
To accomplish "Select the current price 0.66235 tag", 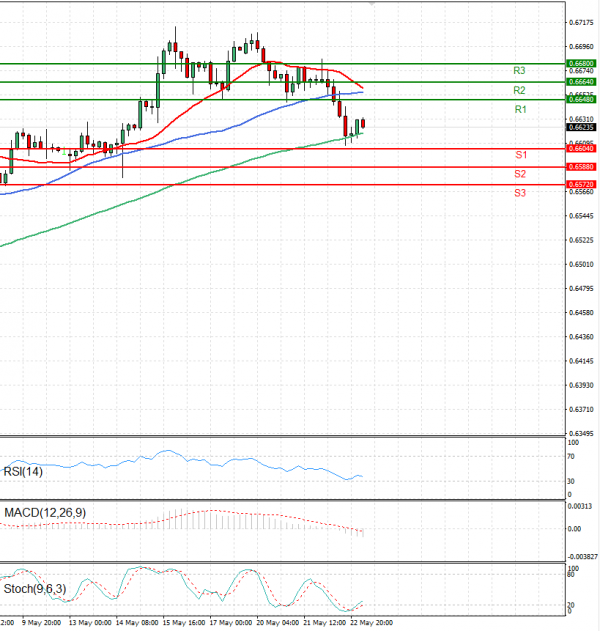I will click(x=581, y=127).
